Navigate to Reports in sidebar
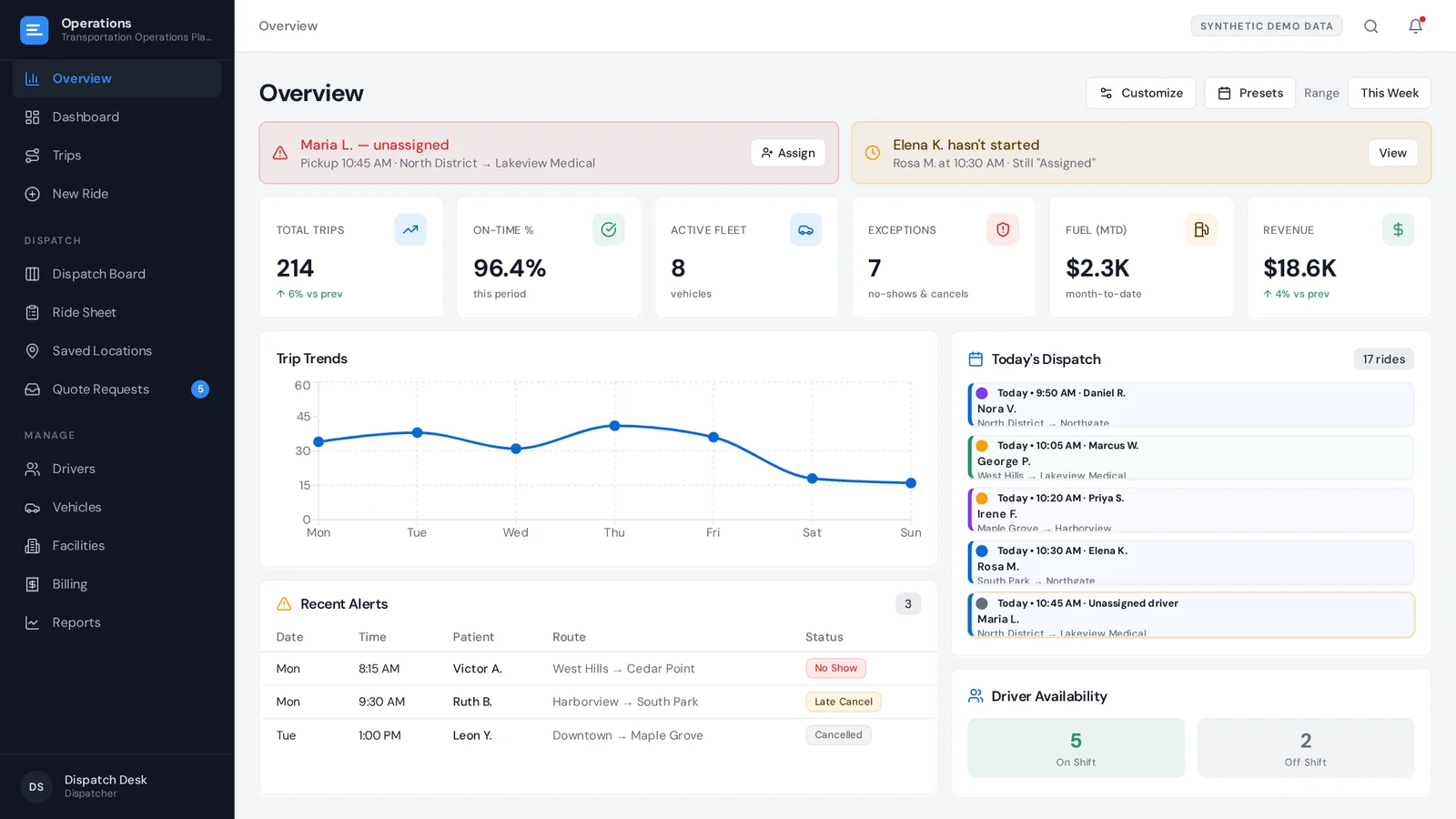 117,622
